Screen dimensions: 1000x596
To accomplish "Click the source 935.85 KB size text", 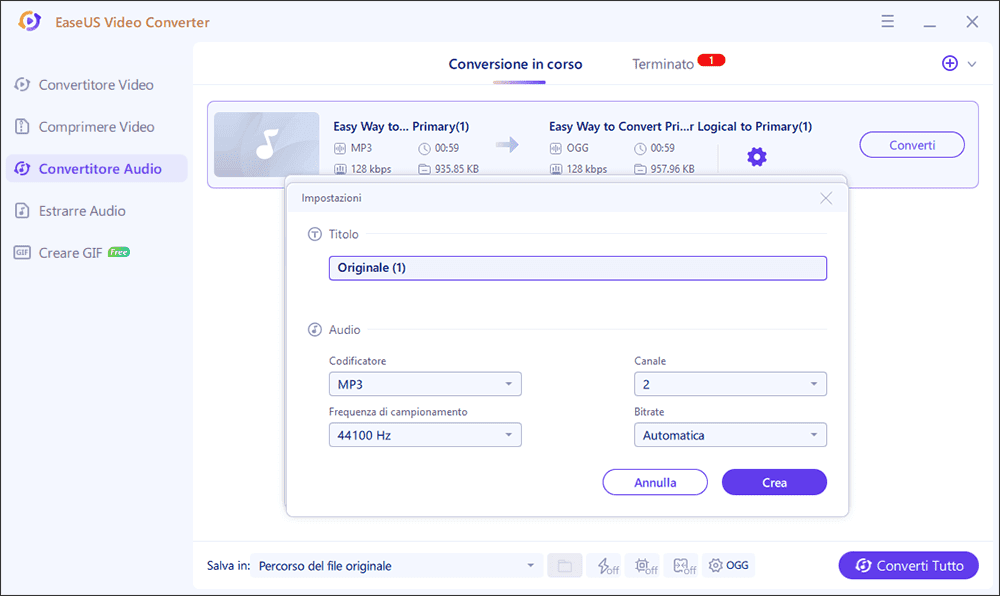I will coord(457,169).
